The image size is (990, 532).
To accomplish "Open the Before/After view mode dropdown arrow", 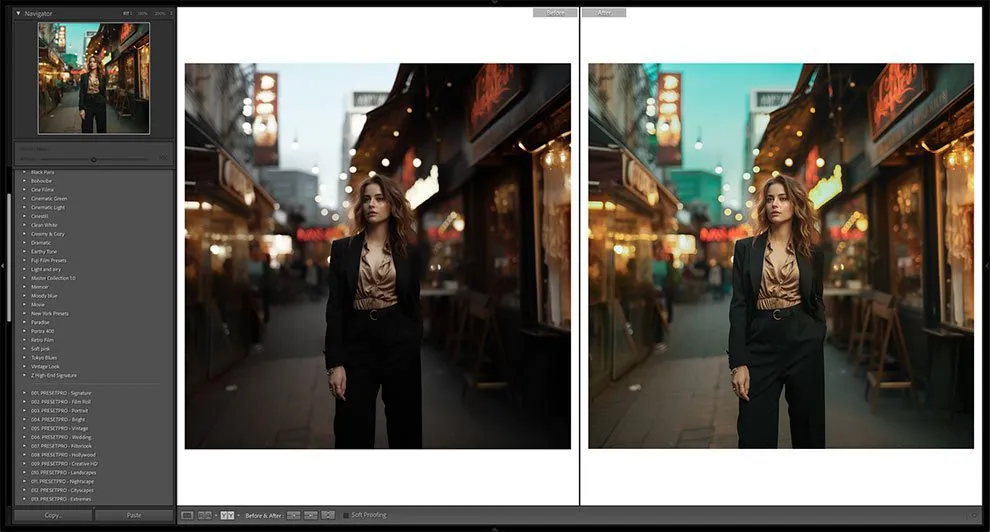I will point(239,515).
